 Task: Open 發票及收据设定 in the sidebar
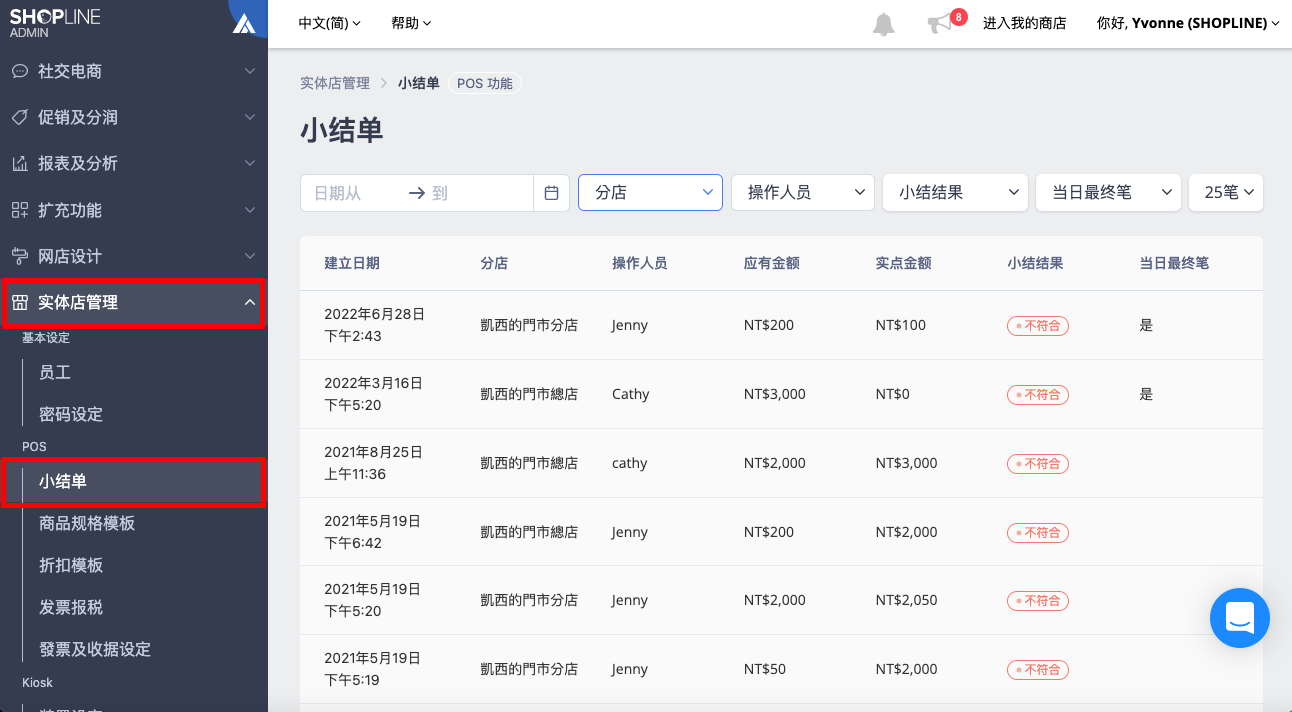point(95,649)
